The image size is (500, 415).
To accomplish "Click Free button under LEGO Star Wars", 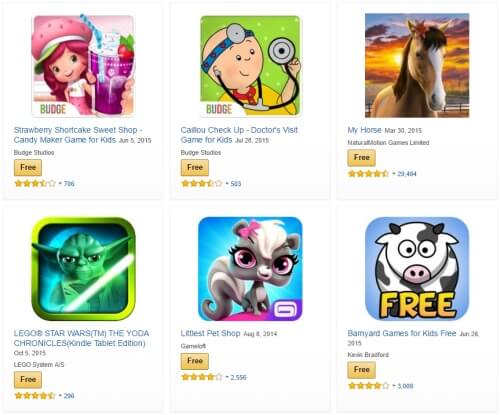I will (28, 380).
